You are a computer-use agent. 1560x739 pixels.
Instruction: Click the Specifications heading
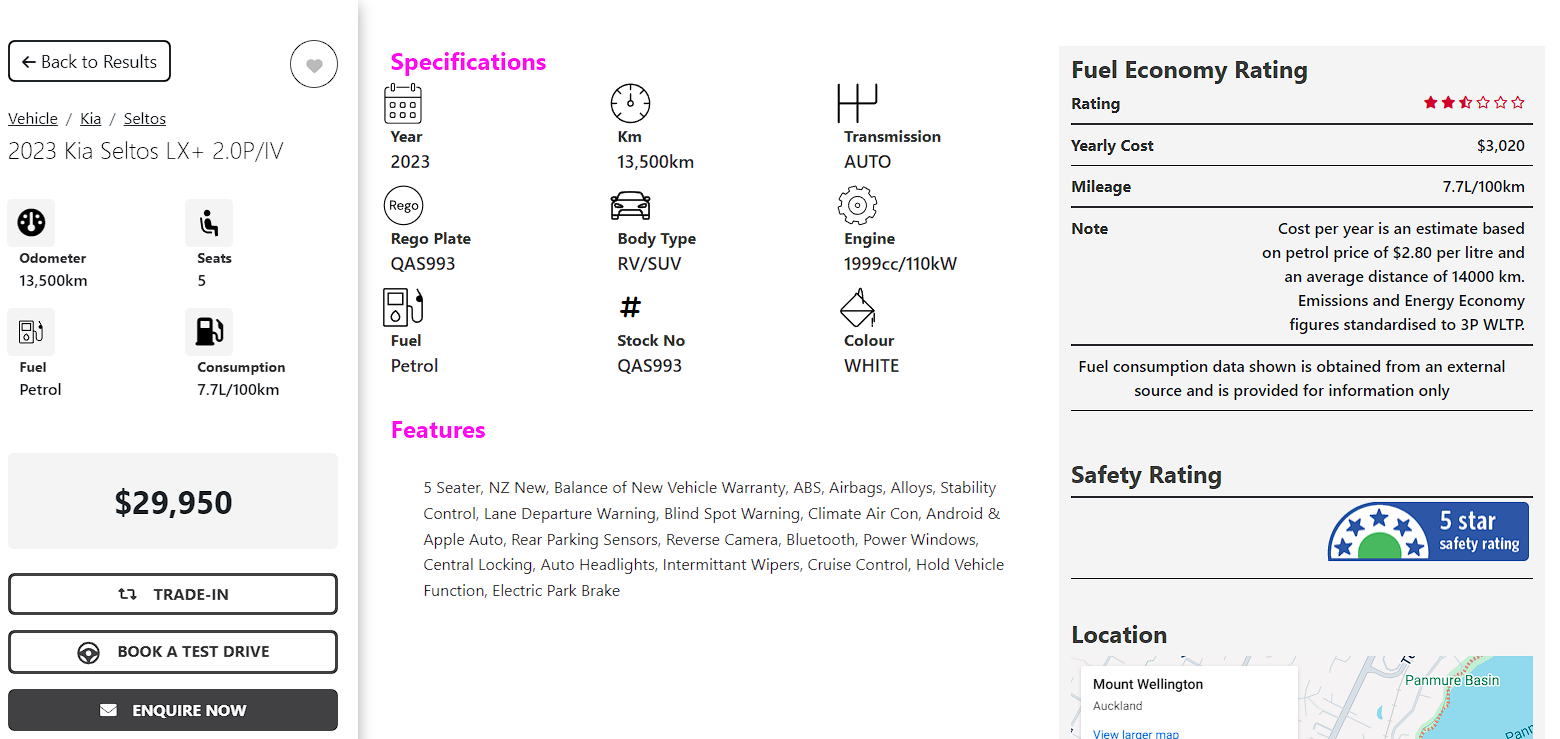click(x=468, y=62)
